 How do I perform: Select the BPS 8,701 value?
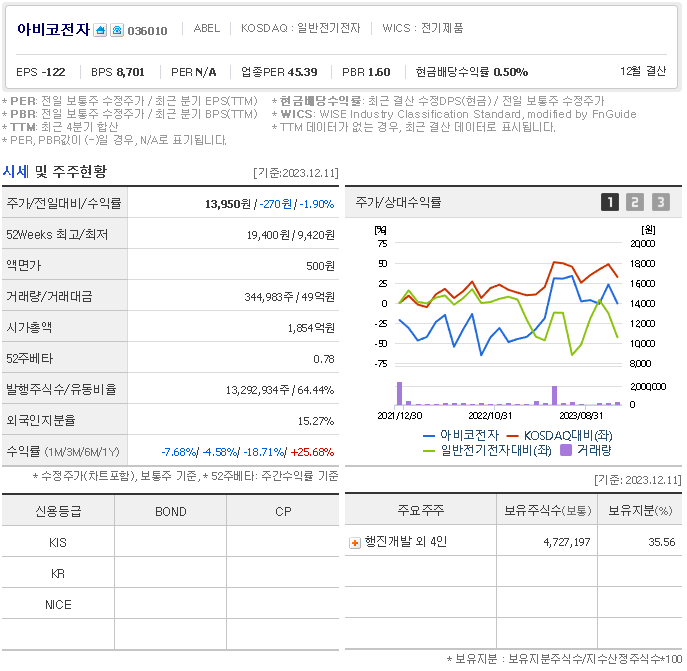[x=118, y=72]
